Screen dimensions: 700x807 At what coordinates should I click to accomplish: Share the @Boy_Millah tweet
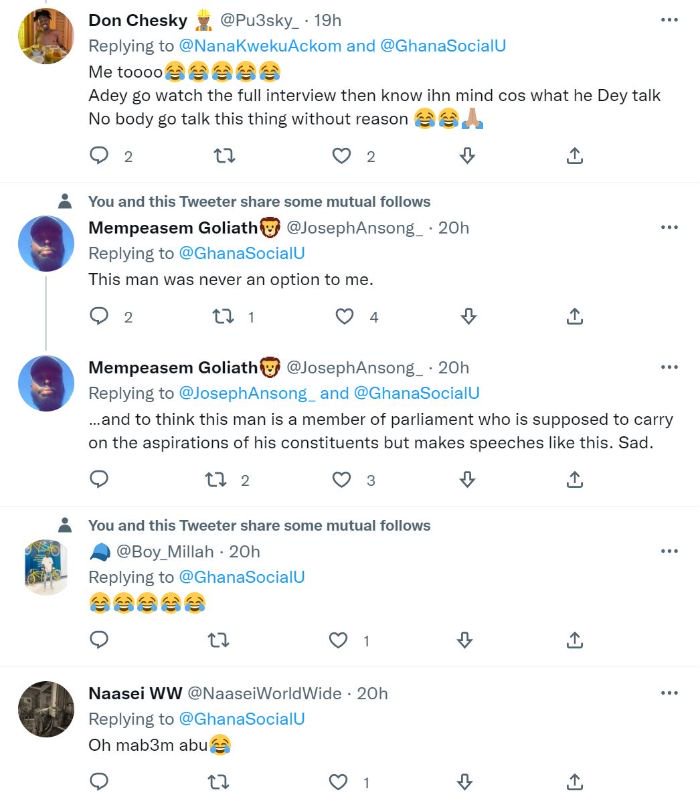[x=575, y=639]
